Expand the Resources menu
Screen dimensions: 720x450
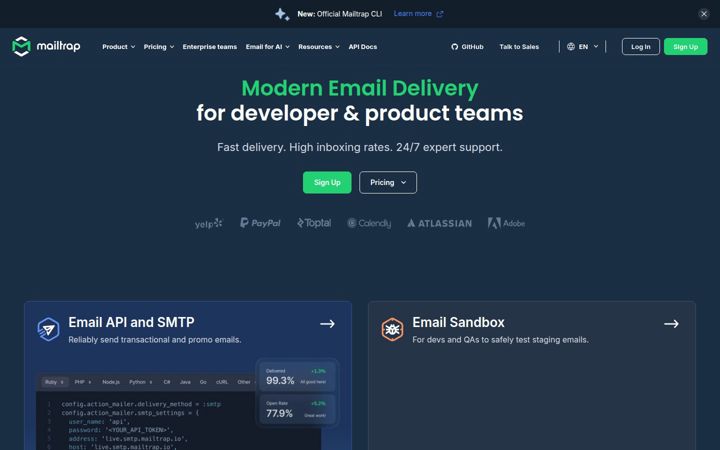[x=319, y=47]
